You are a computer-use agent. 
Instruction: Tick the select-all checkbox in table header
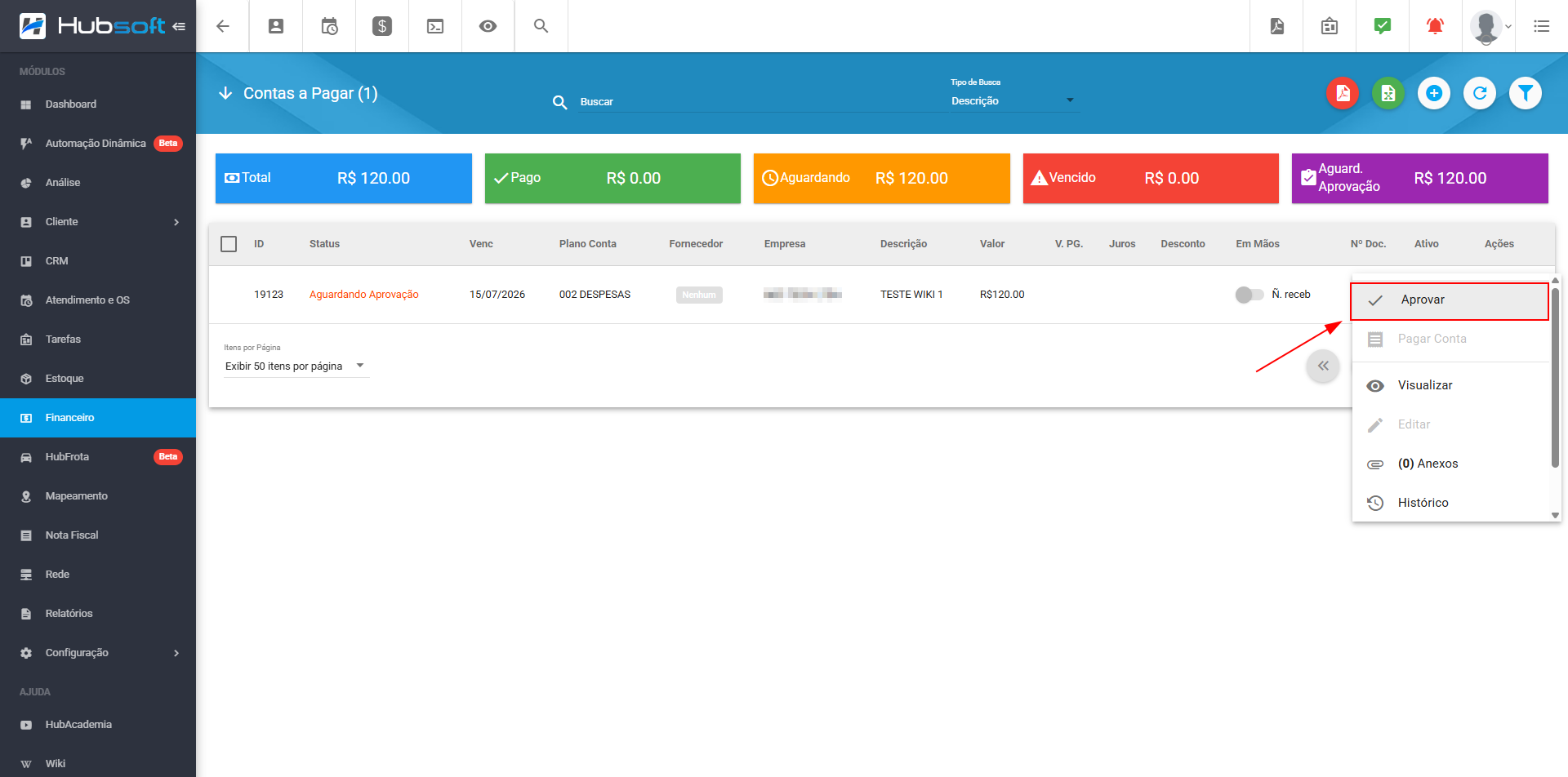[x=229, y=244]
